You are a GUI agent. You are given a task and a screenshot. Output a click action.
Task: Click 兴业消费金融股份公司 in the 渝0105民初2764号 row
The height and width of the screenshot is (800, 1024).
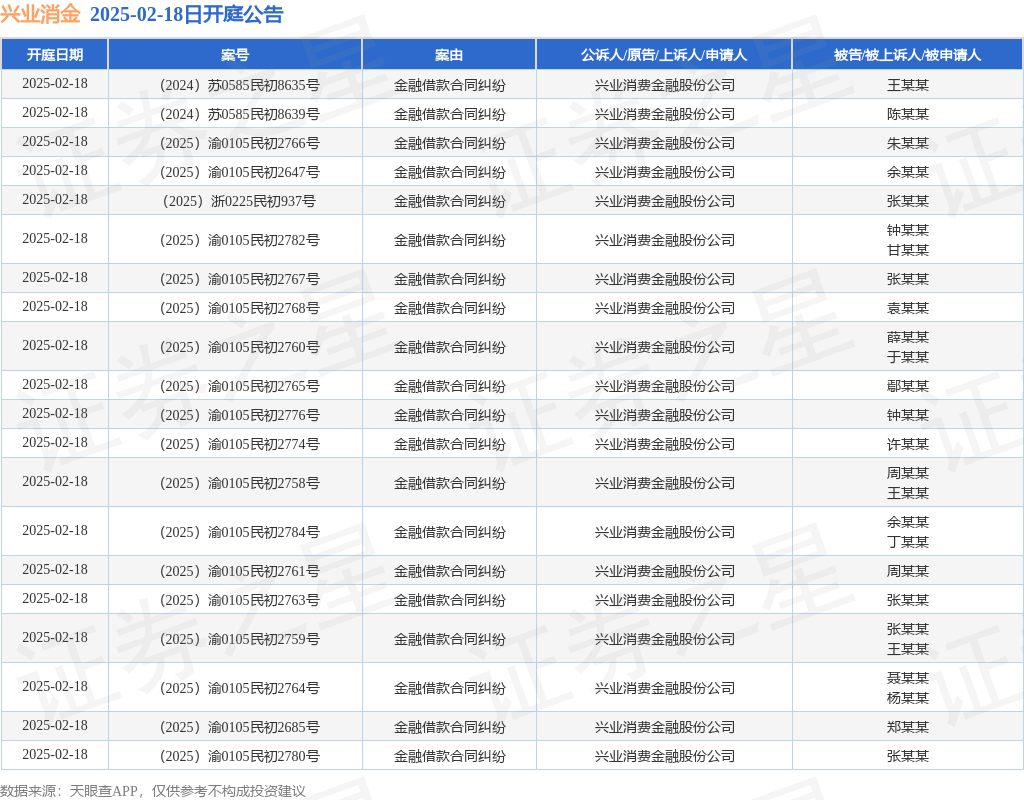point(665,688)
